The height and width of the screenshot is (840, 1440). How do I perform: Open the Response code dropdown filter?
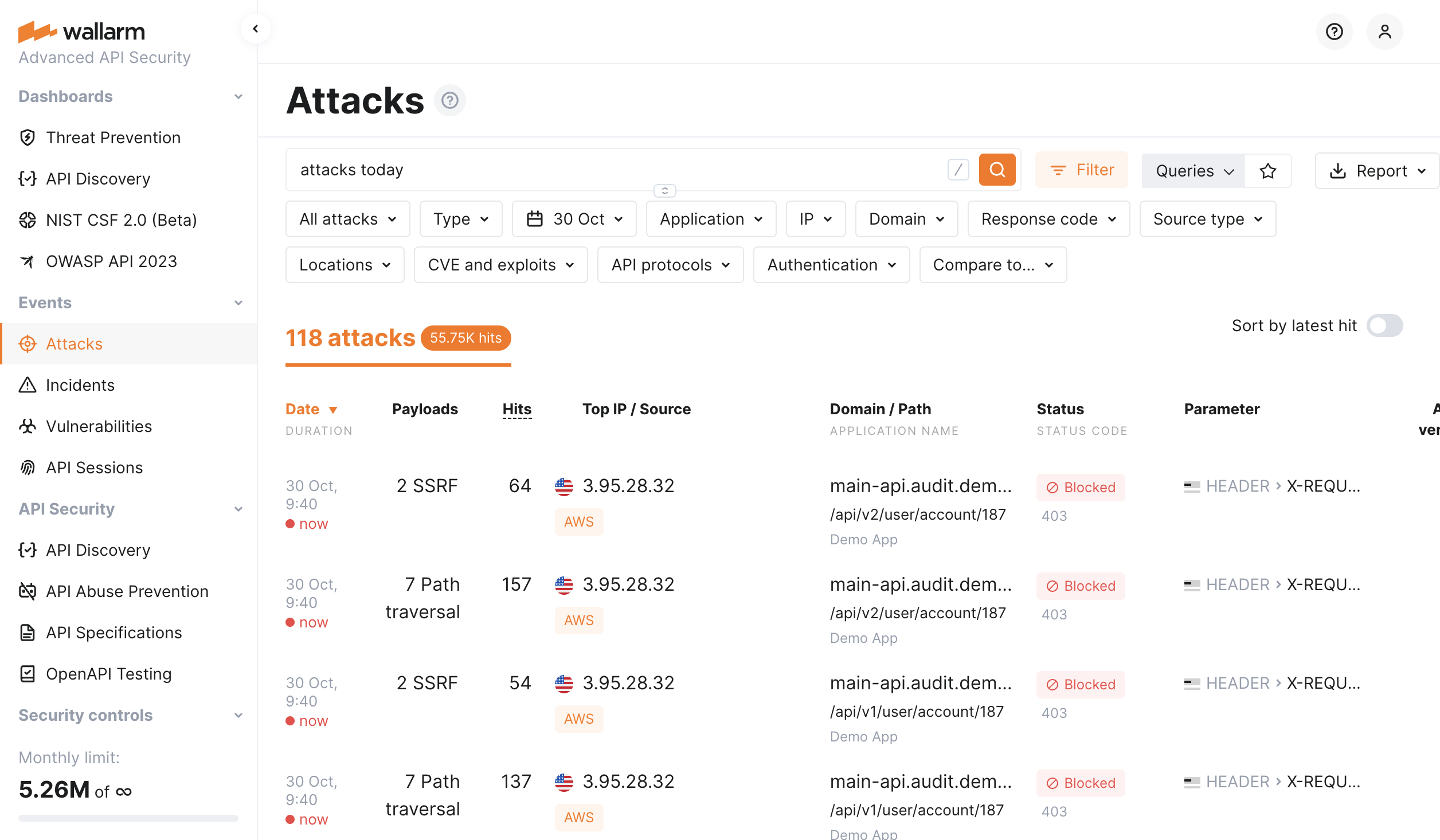pos(1048,219)
